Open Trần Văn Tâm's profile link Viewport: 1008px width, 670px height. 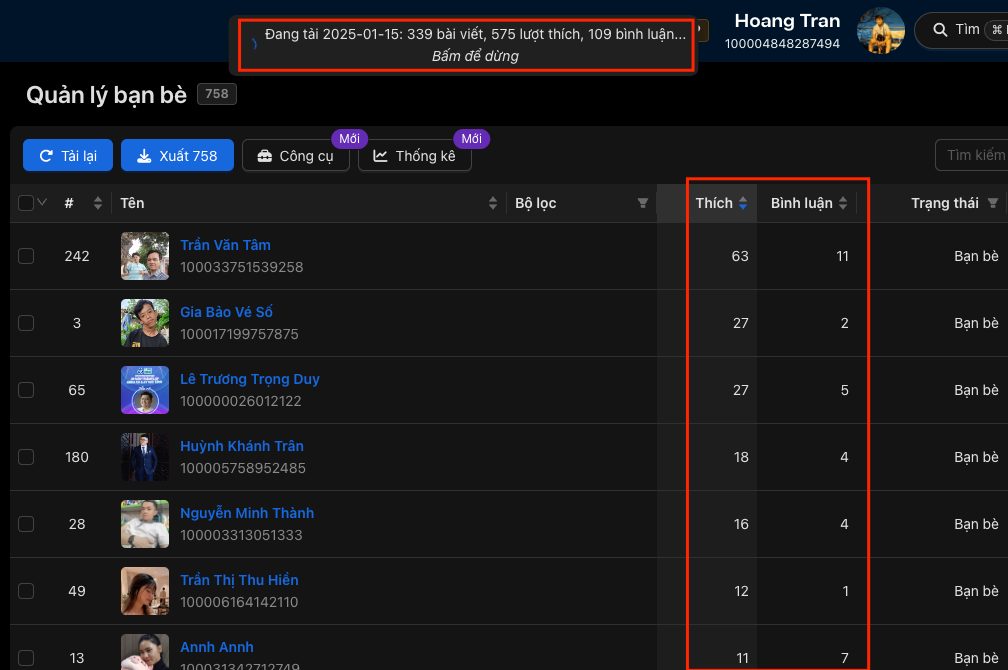(225, 245)
